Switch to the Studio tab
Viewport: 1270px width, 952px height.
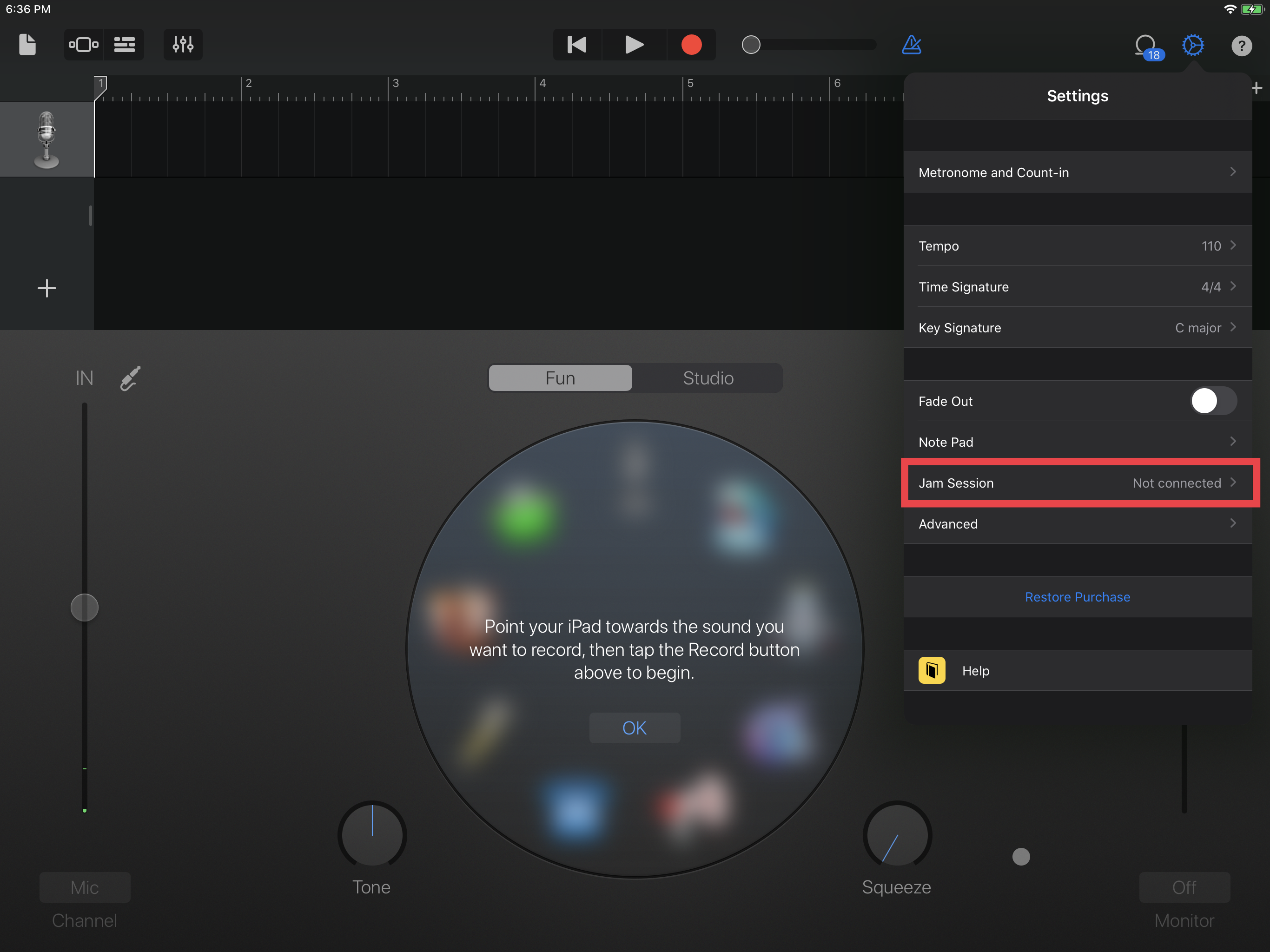click(x=708, y=378)
